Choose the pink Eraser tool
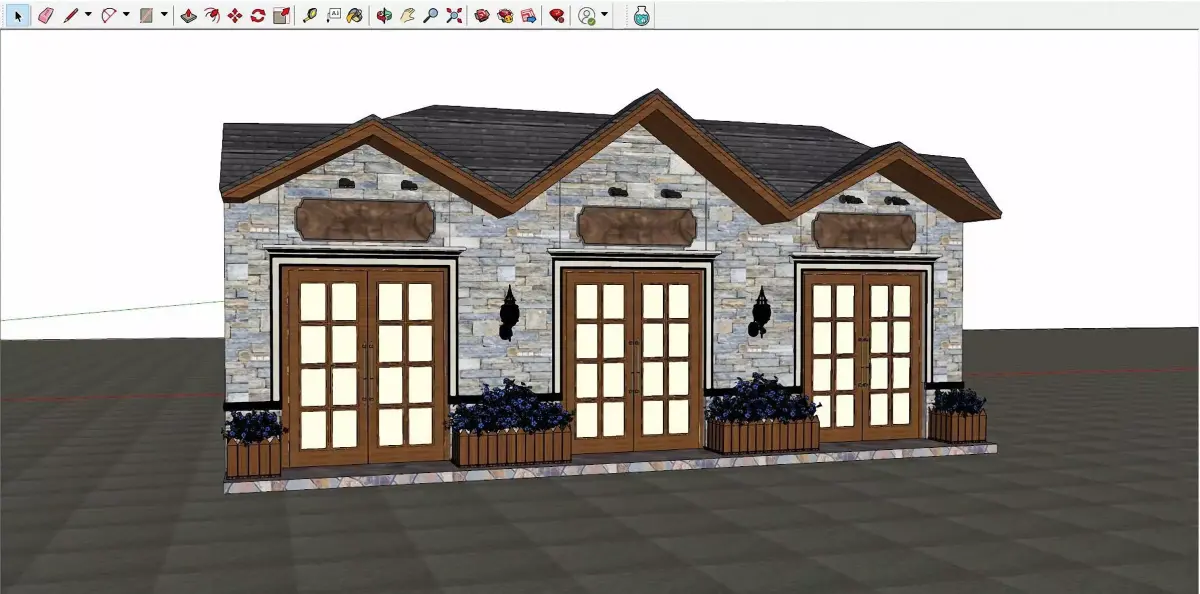This screenshot has height=594, width=1200. pyautogui.click(x=46, y=15)
